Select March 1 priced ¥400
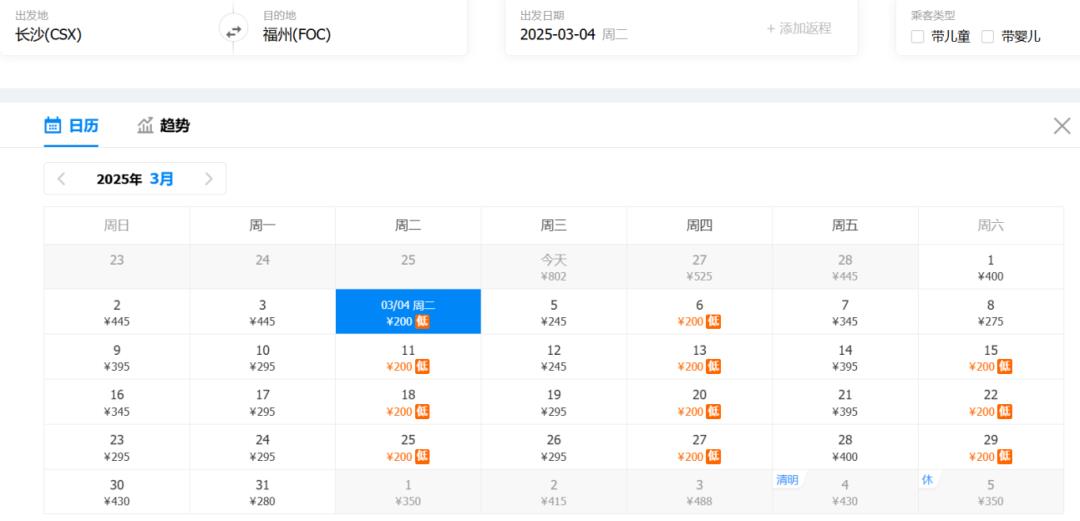The height and width of the screenshot is (521, 1080). (x=991, y=267)
